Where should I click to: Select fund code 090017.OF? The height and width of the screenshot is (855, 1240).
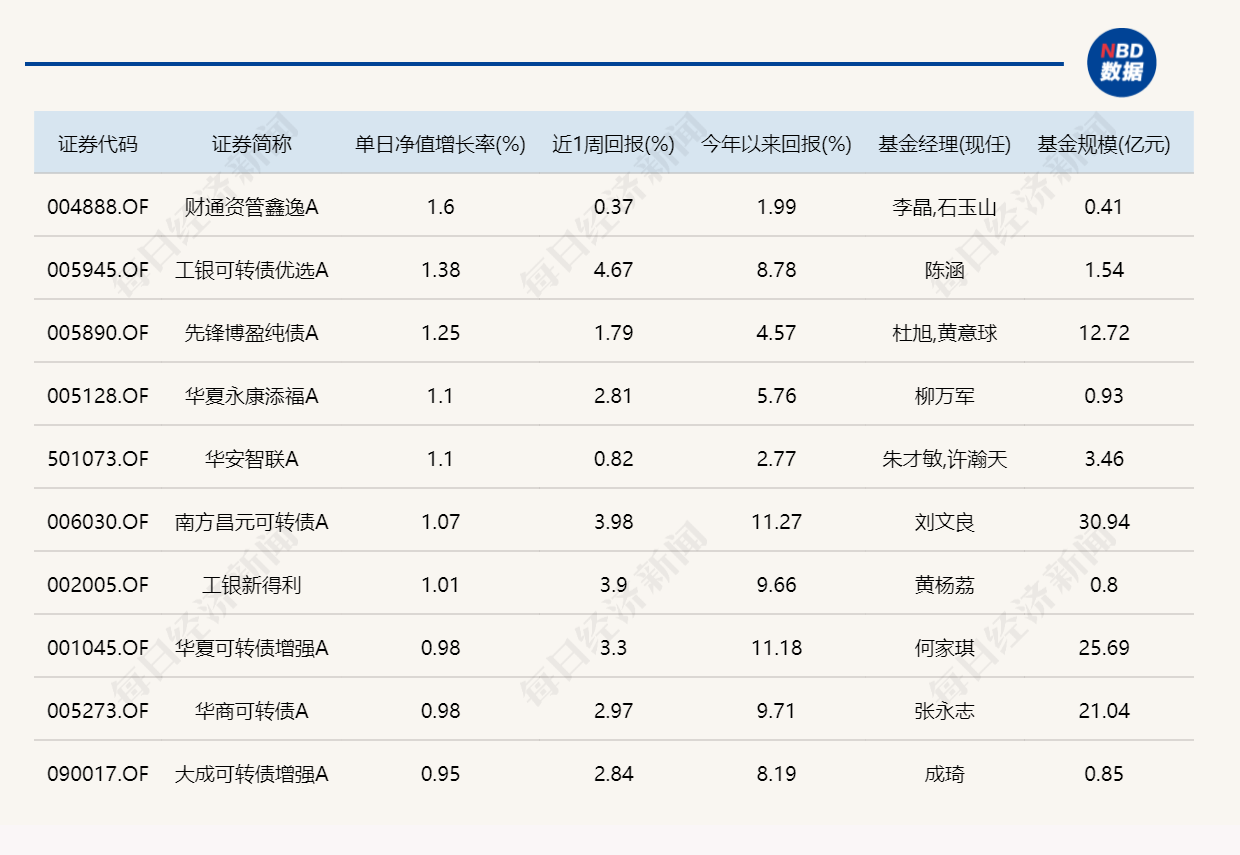[x=99, y=774]
